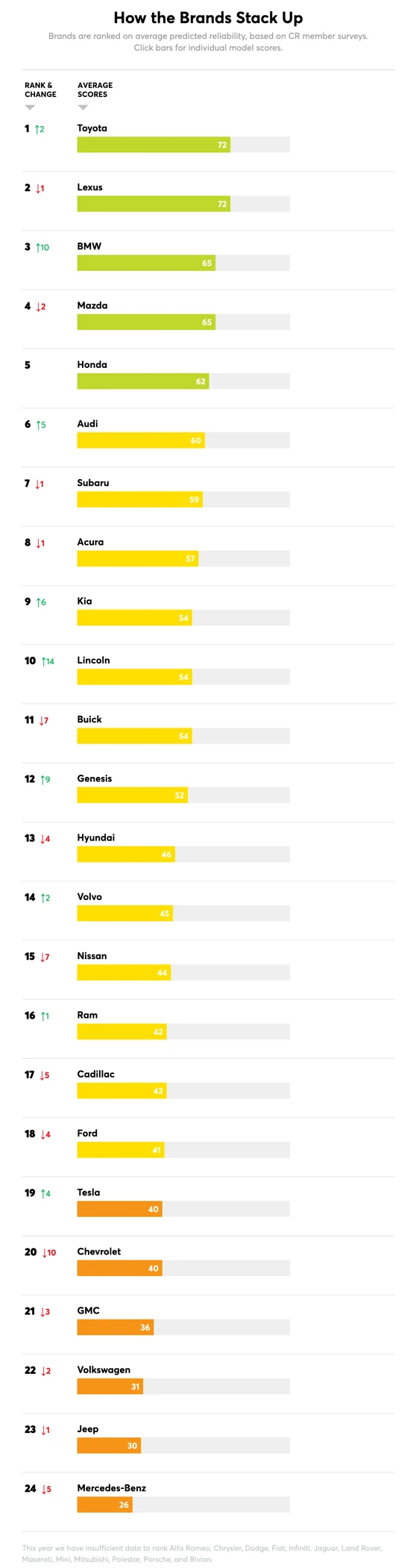Sort by the Rank & Change arrow
The image size is (410, 1568).
(x=30, y=107)
